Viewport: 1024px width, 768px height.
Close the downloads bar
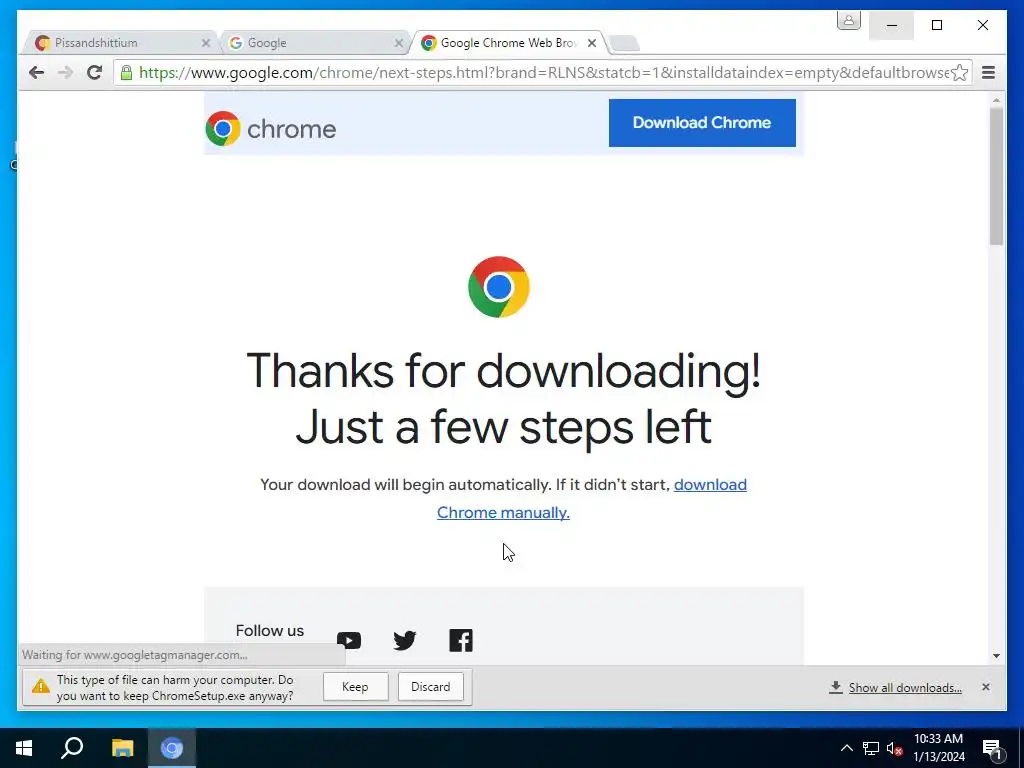coord(985,687)
